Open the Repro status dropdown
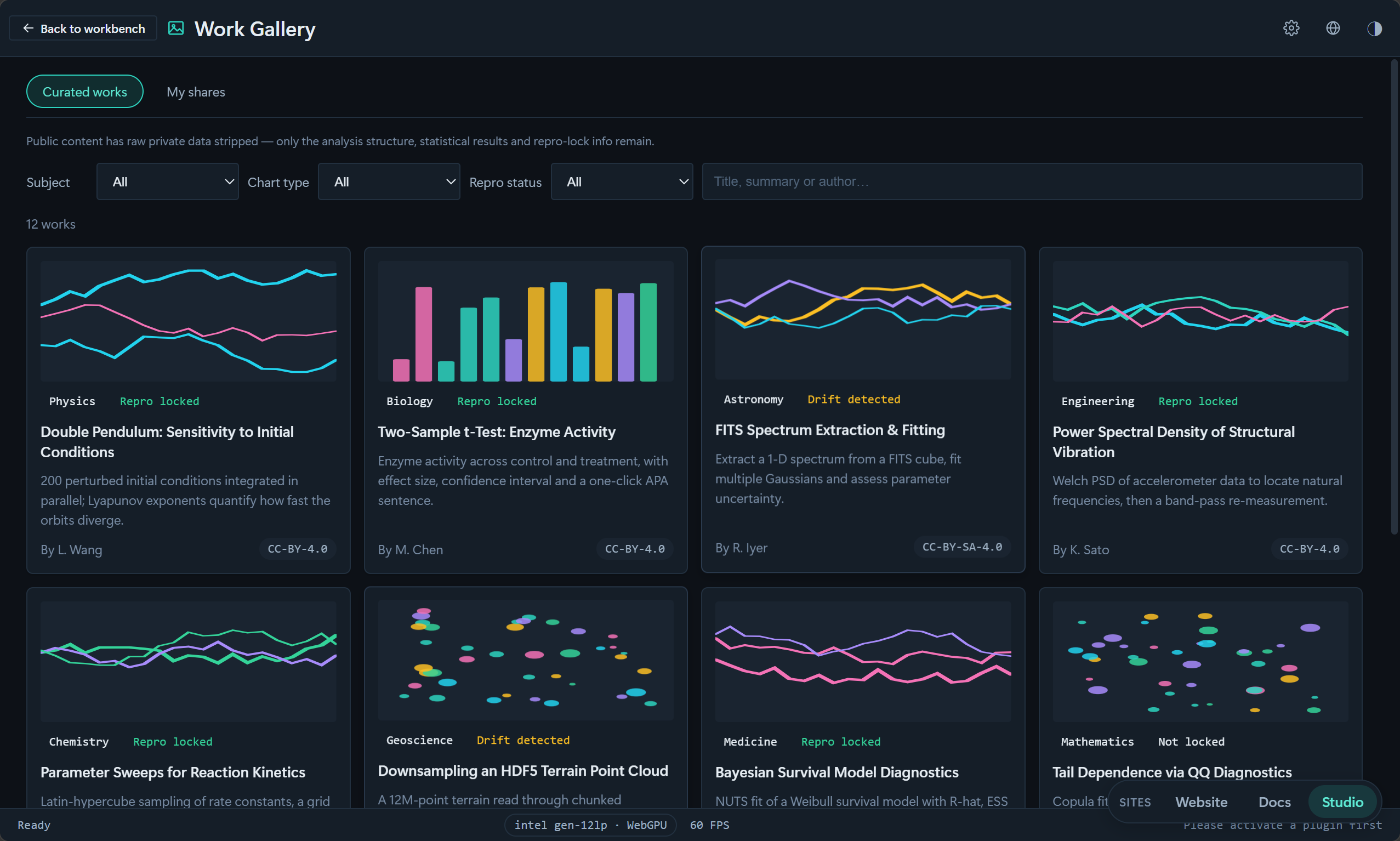 pos(622,182)
